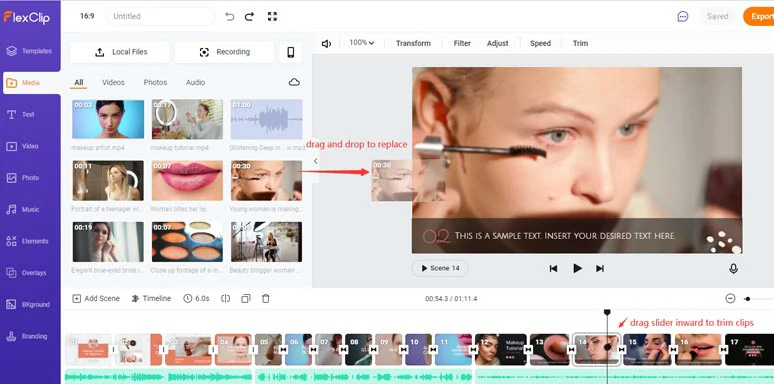Open the mobile phone upload icon
The image size is (774, 384).
(291, 52)
